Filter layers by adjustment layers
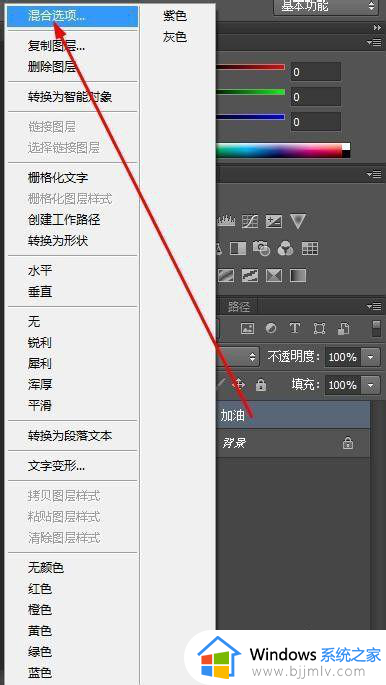Image resolution: width=386 pixels, height=685 pixels. [271, 329]
